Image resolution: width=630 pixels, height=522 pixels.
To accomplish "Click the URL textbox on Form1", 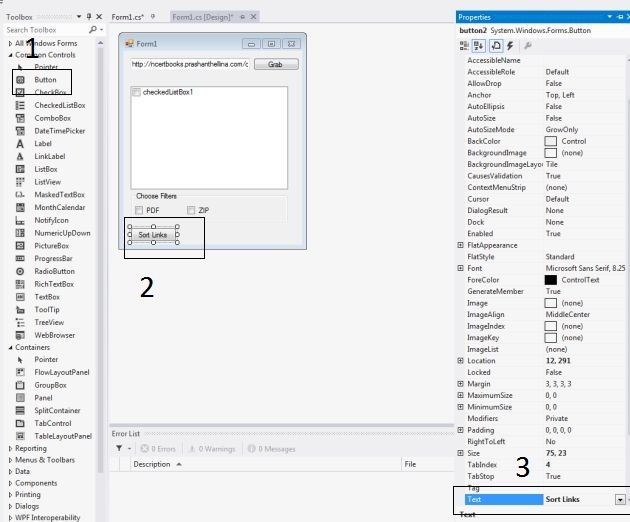I will (x=190, y=64).
